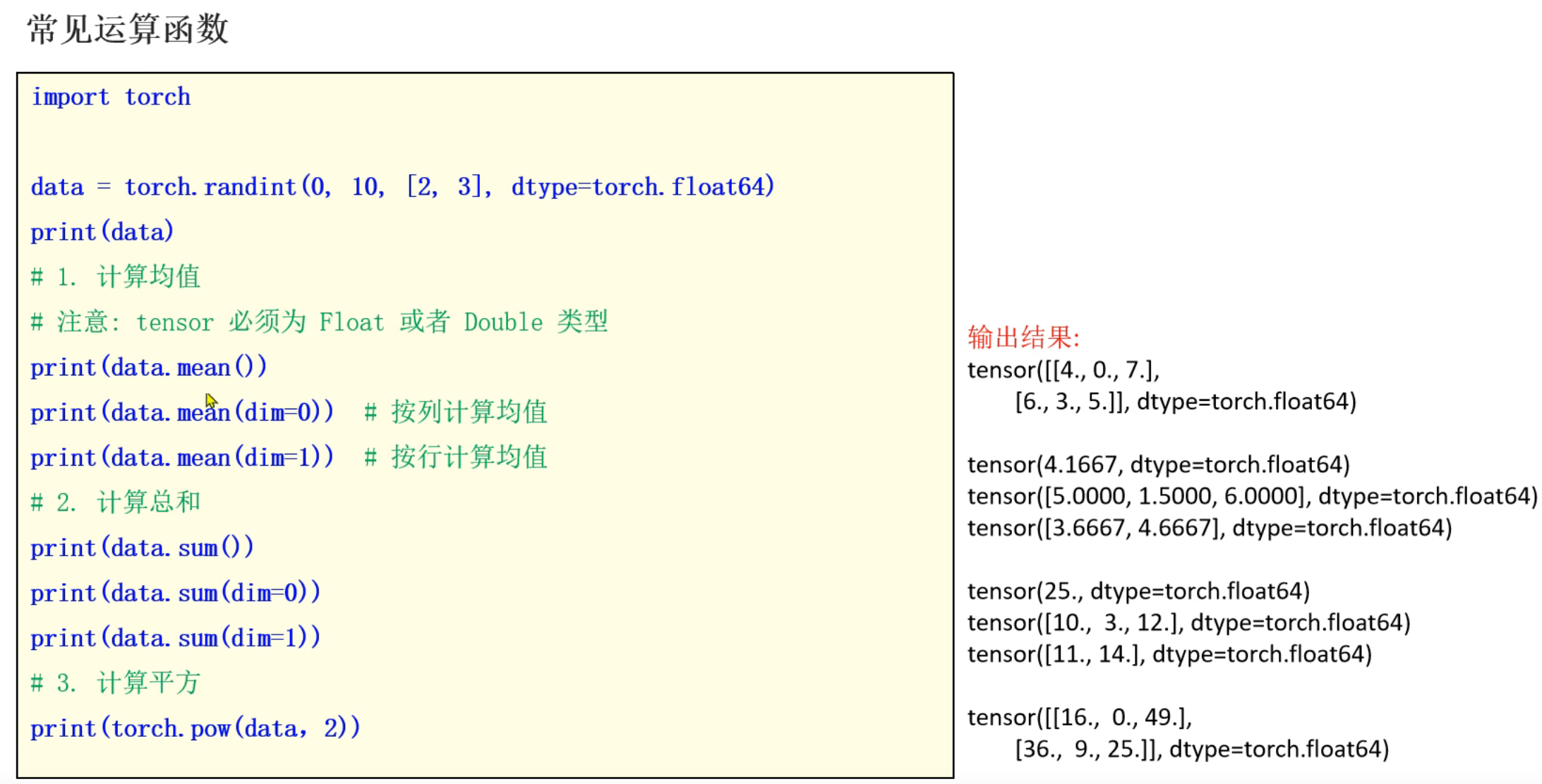Image resolution: width=1542 pixels, height=784 pixels.
Task: Click the torch.randint data assignment line
Action: coord(402,187)
